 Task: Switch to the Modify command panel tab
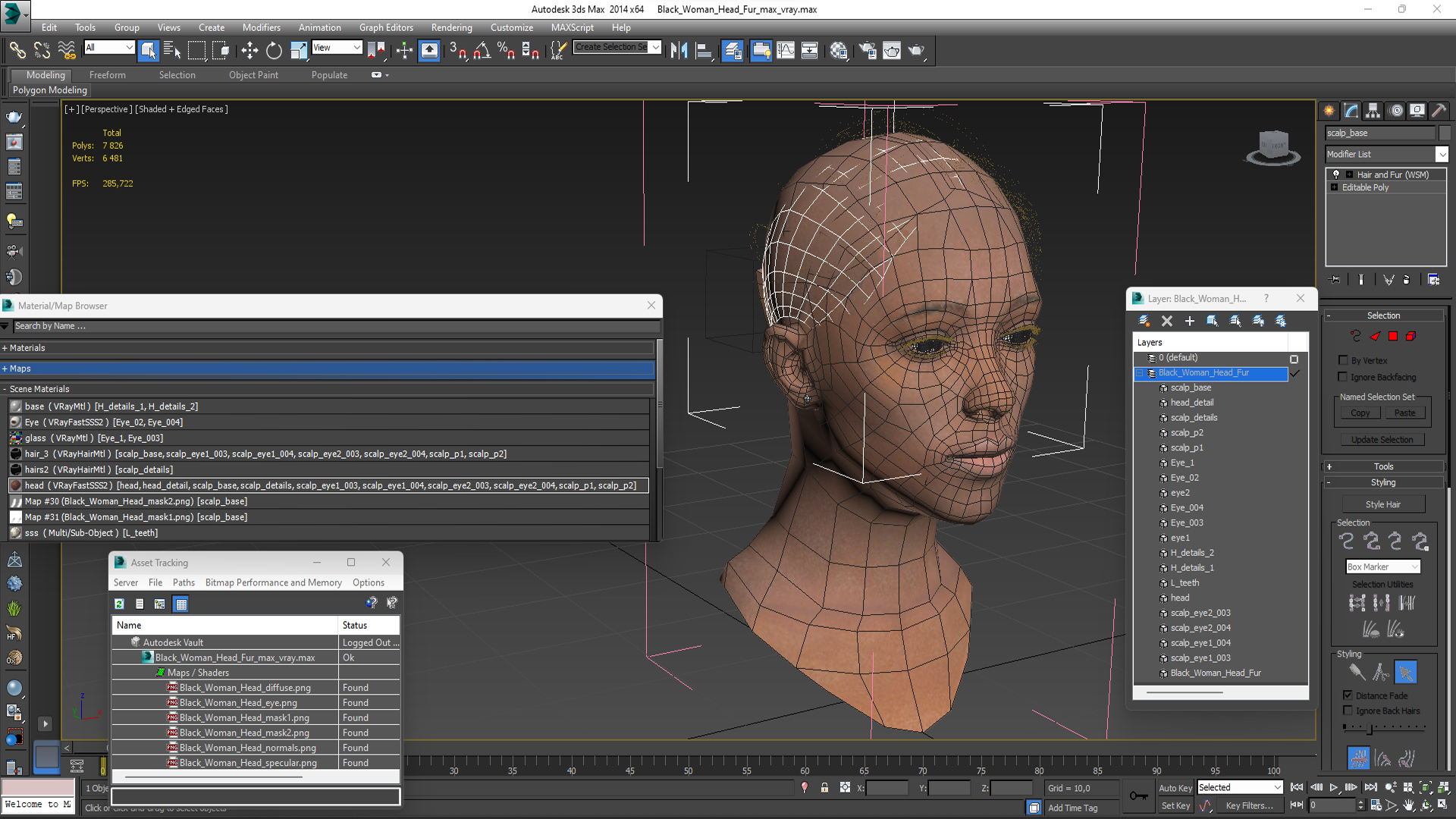point(1351,111)
